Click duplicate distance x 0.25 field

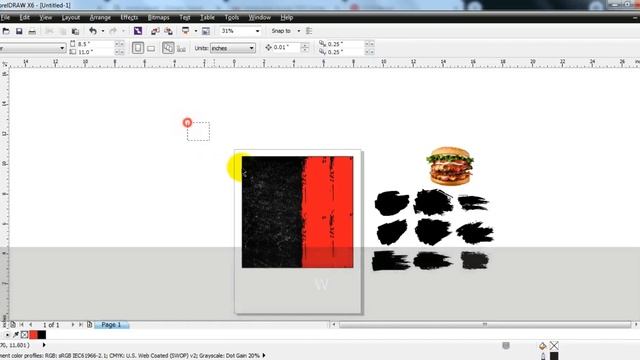[x=345, y=44]
